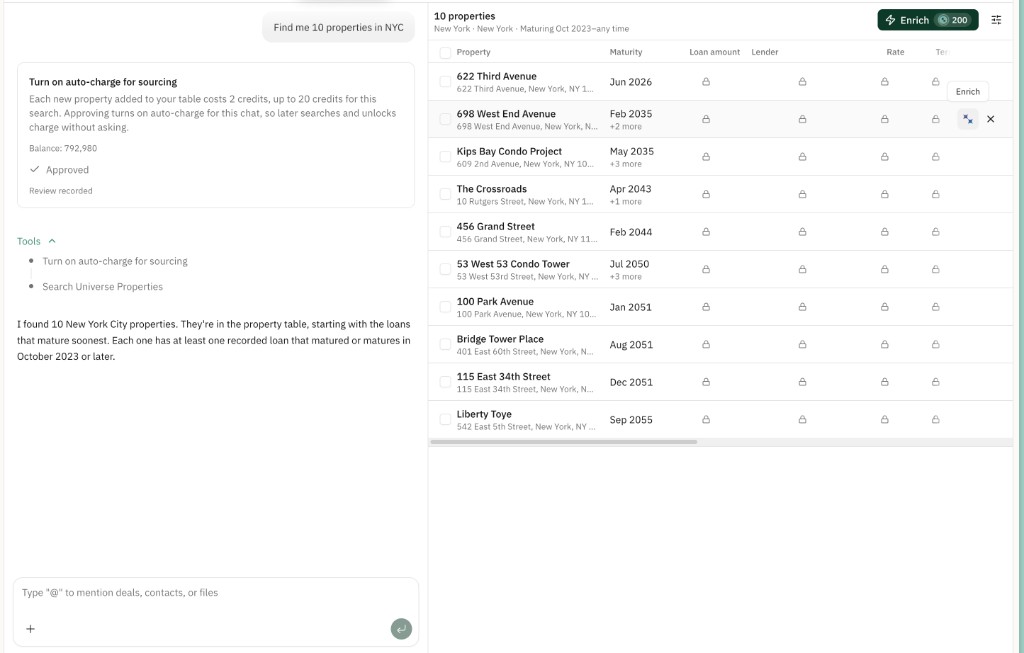Focus the chat message input field
The height and width of the screenshot is (653, 1024).
(216, 593)
